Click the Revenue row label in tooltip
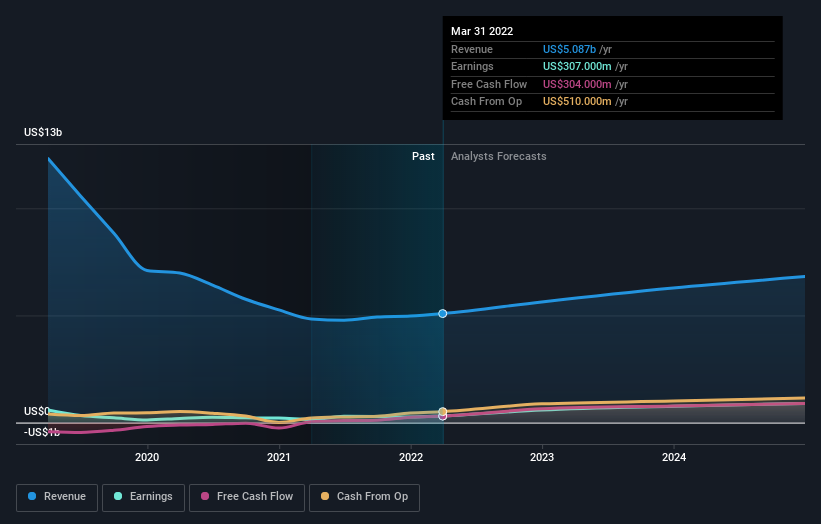 (x=472, y=49)
